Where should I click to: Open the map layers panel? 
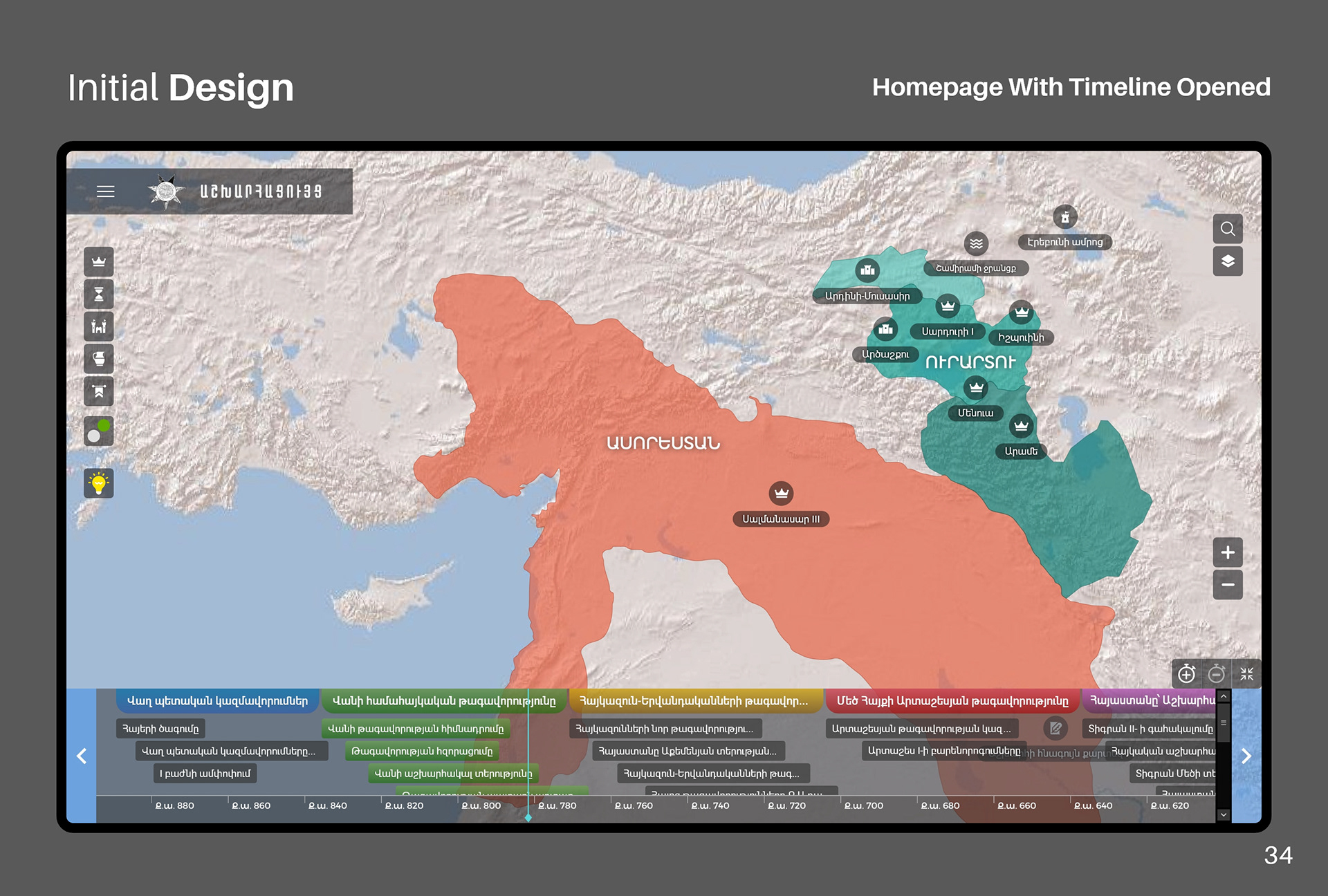(1228, 261)
